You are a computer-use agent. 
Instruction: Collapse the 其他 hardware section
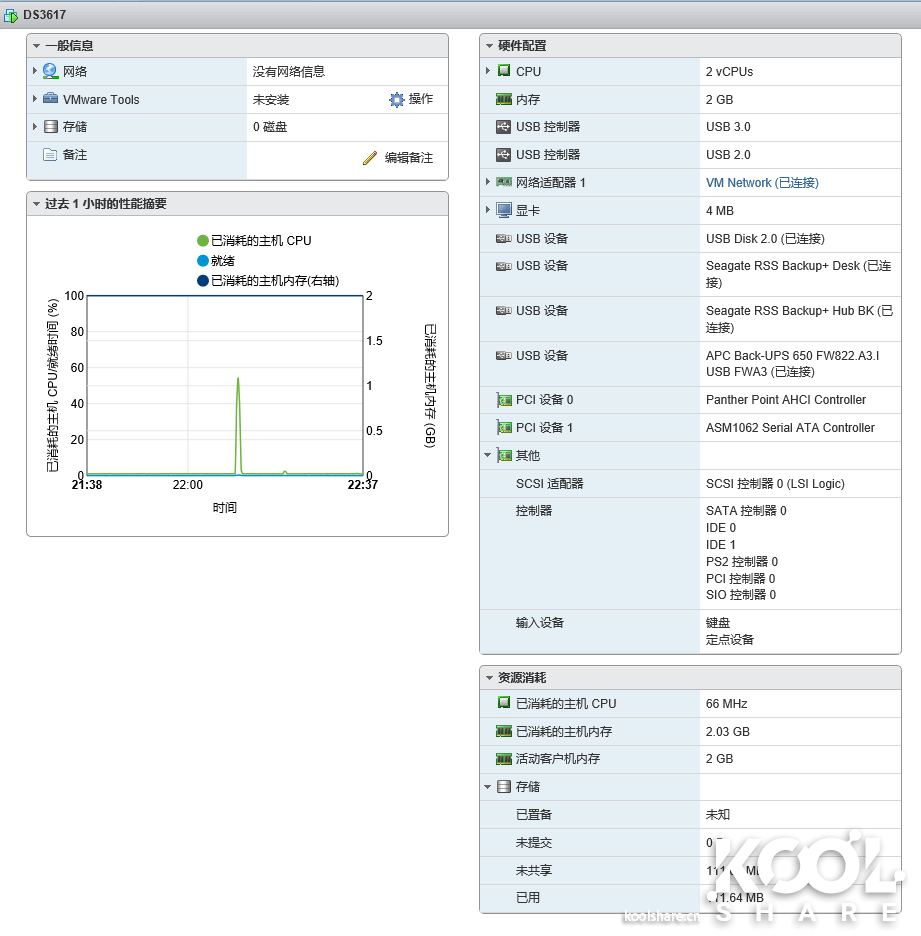coord(488,455)
